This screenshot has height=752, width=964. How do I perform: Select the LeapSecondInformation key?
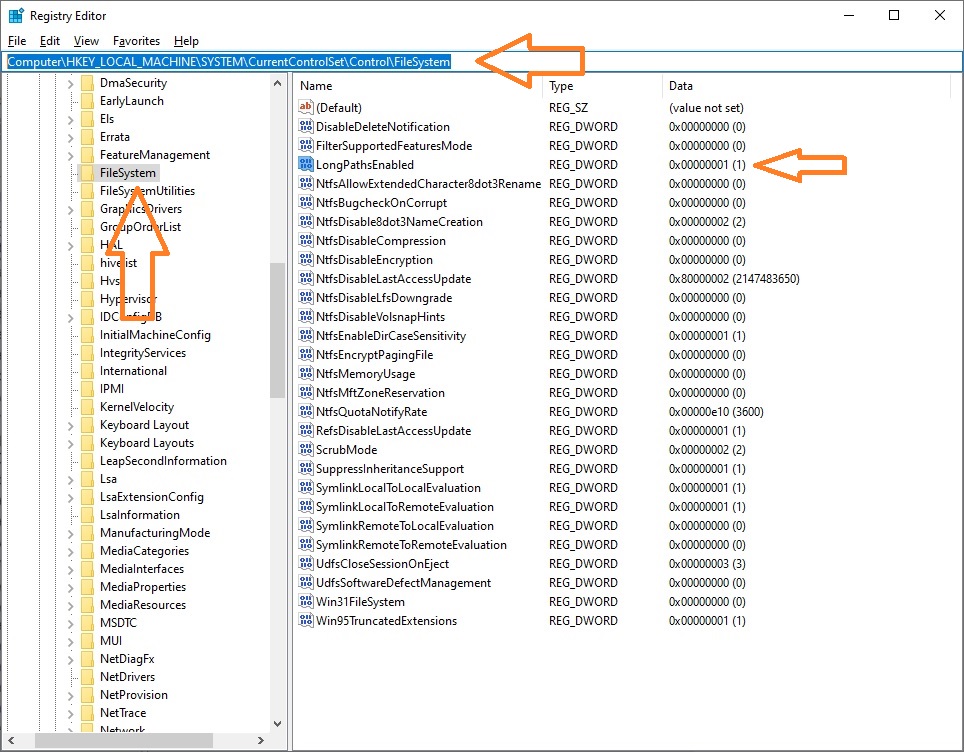163,461
